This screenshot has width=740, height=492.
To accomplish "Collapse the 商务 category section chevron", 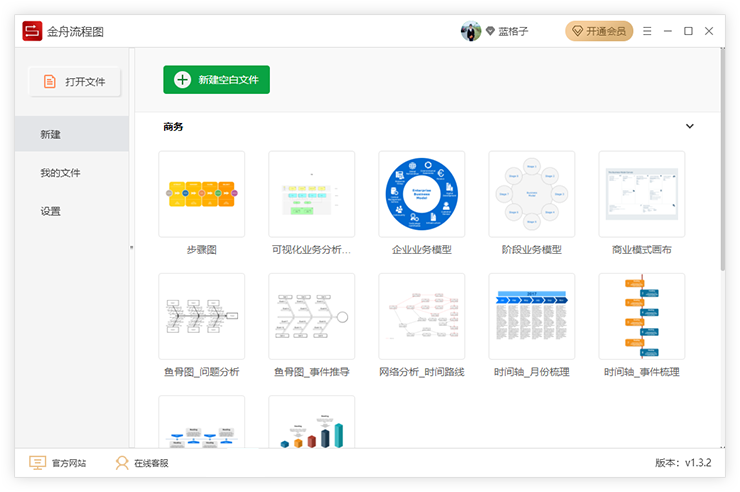I will [x=689, y=127].
